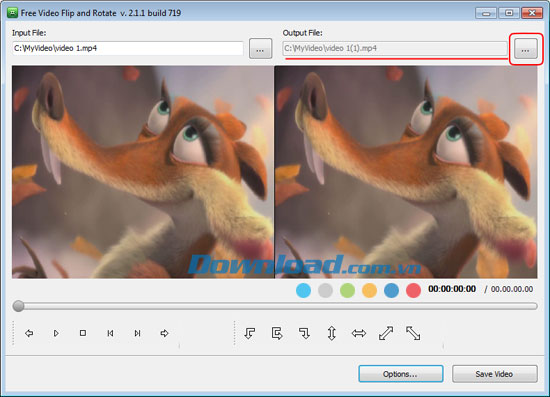550x397 pixels.
Task: Minimize the Free Video Flip and Rotate window
Action: (486, 13)
